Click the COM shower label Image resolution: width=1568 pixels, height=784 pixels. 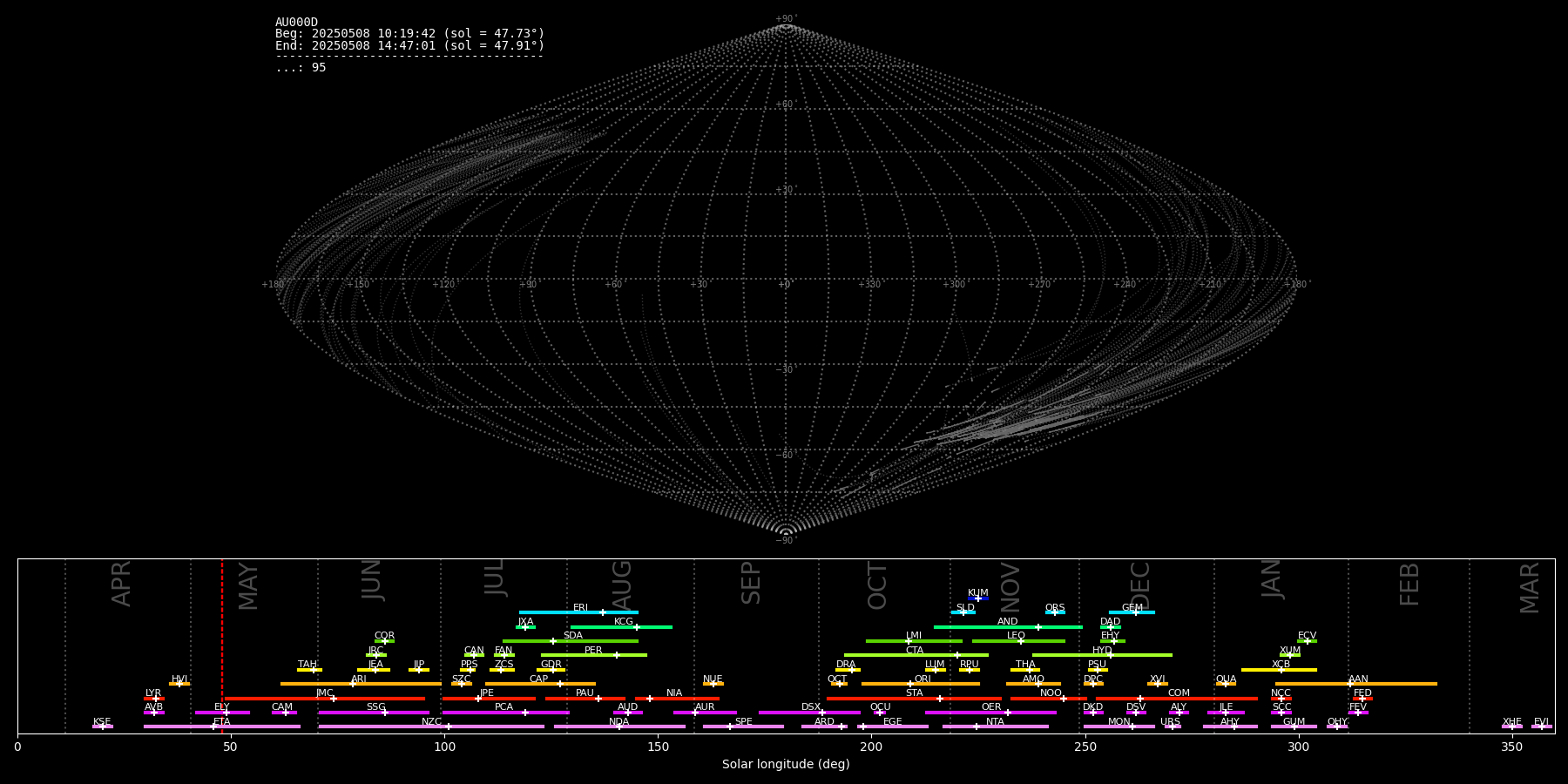(1179, 693)
